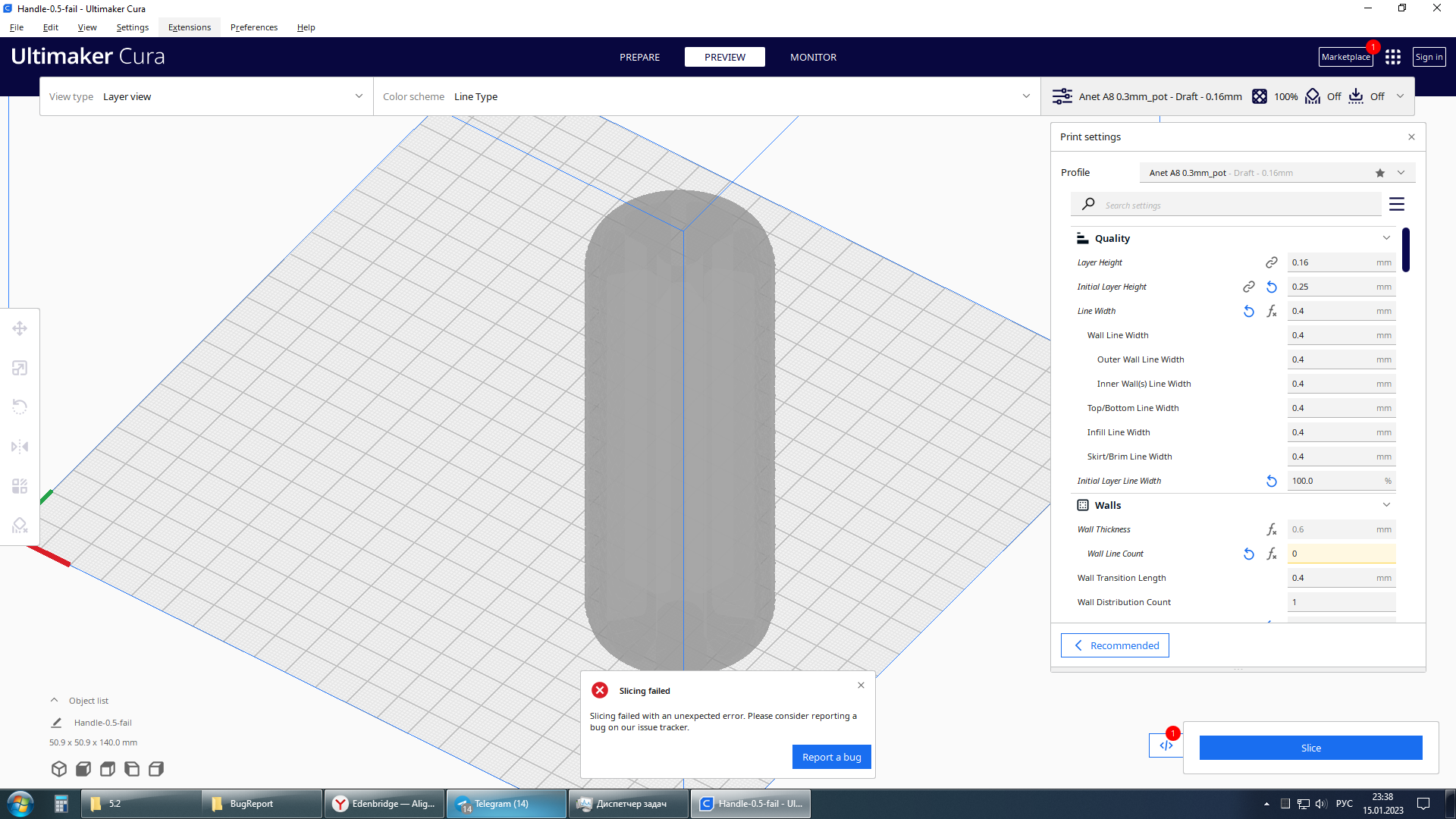The width and height of the screenshot is (1456, 819).
Task: Edit the Wall Line Count field
Action: [1341, 554]
